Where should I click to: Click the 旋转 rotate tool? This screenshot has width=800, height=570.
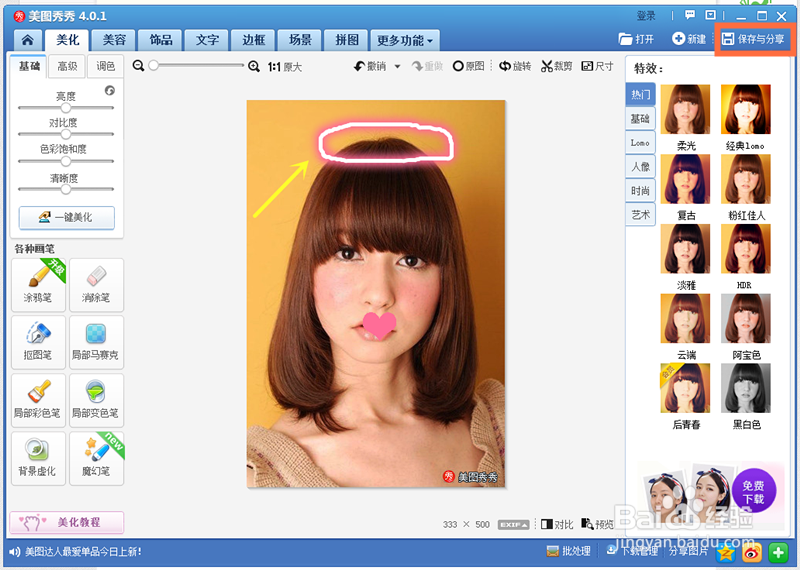tap(515, 66)
